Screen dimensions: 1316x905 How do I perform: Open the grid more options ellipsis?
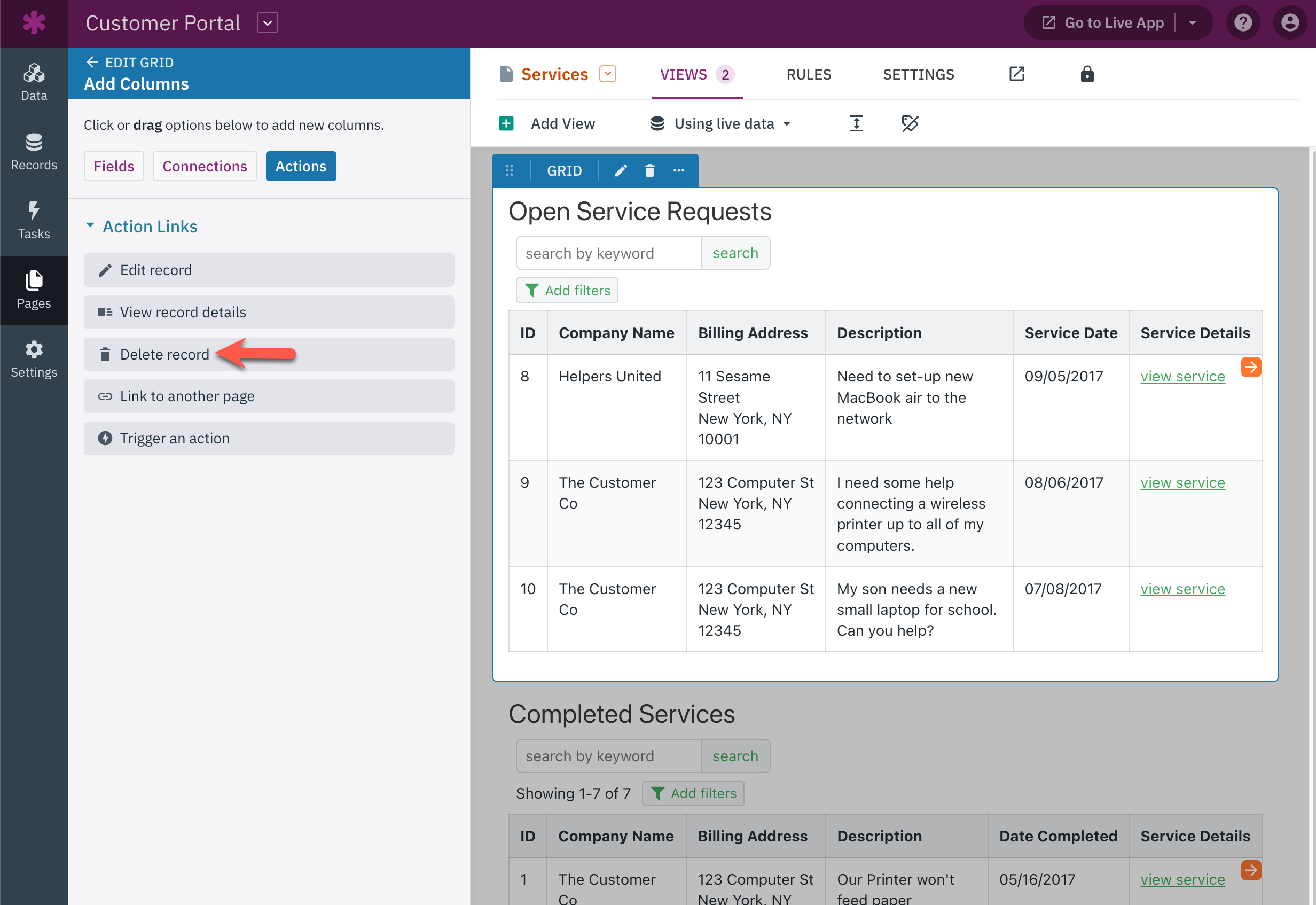(678, 170)
